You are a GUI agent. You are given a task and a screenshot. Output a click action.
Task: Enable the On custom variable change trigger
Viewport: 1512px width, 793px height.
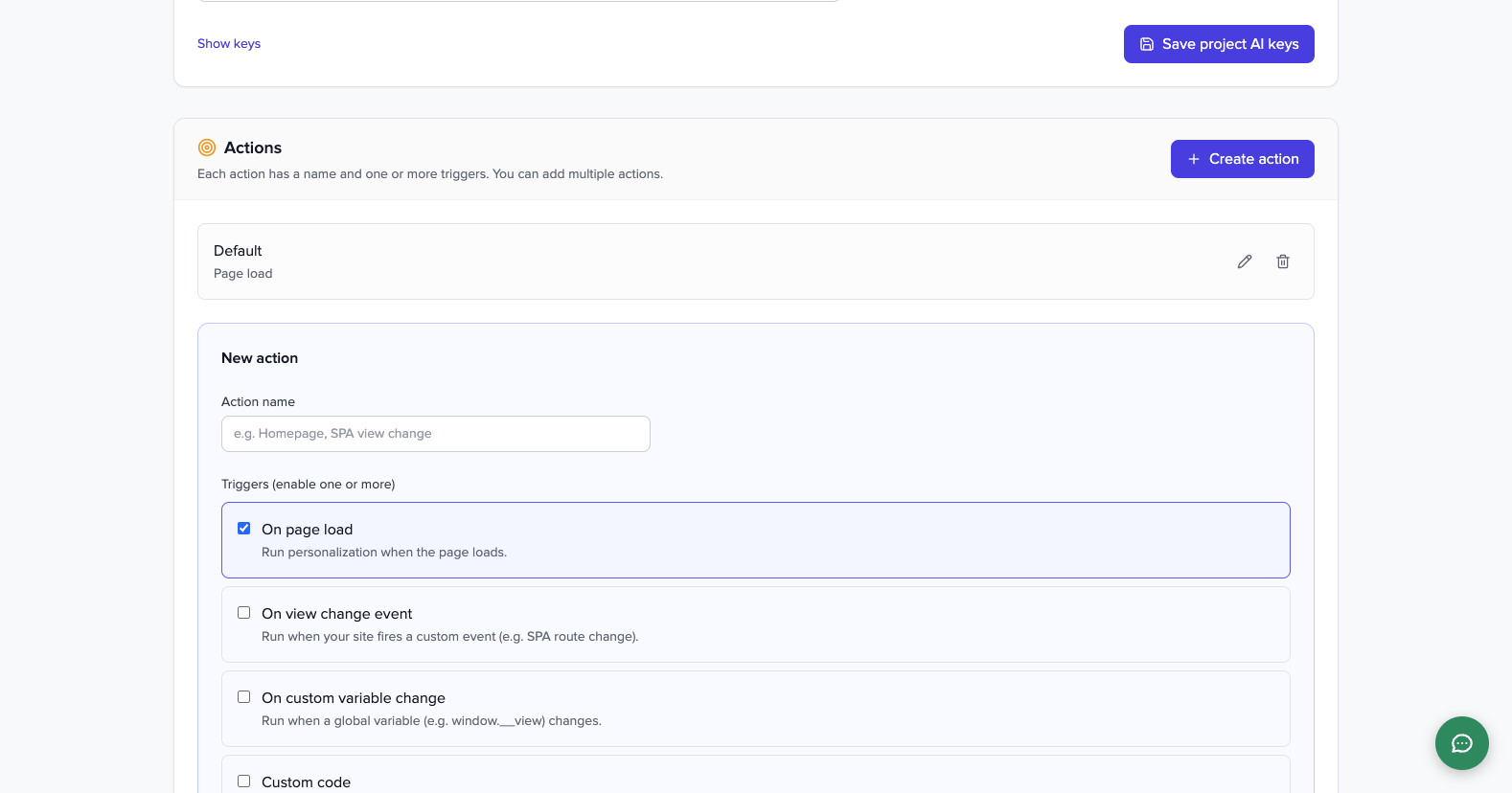click(x=243, y=696)
